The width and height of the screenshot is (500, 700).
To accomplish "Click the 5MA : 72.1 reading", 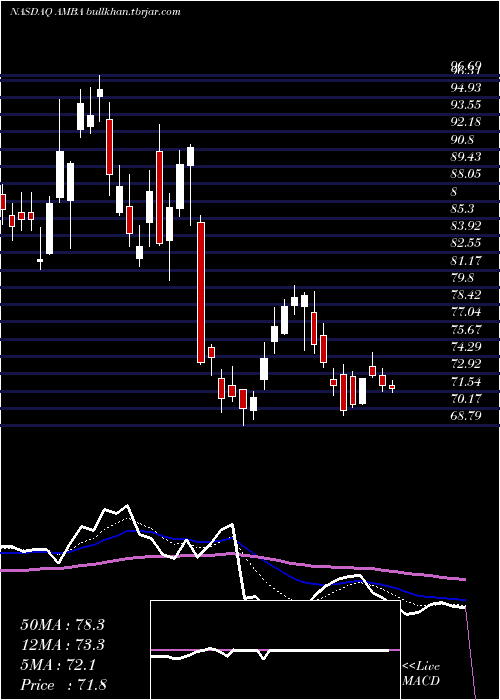I will coord(57,665).
